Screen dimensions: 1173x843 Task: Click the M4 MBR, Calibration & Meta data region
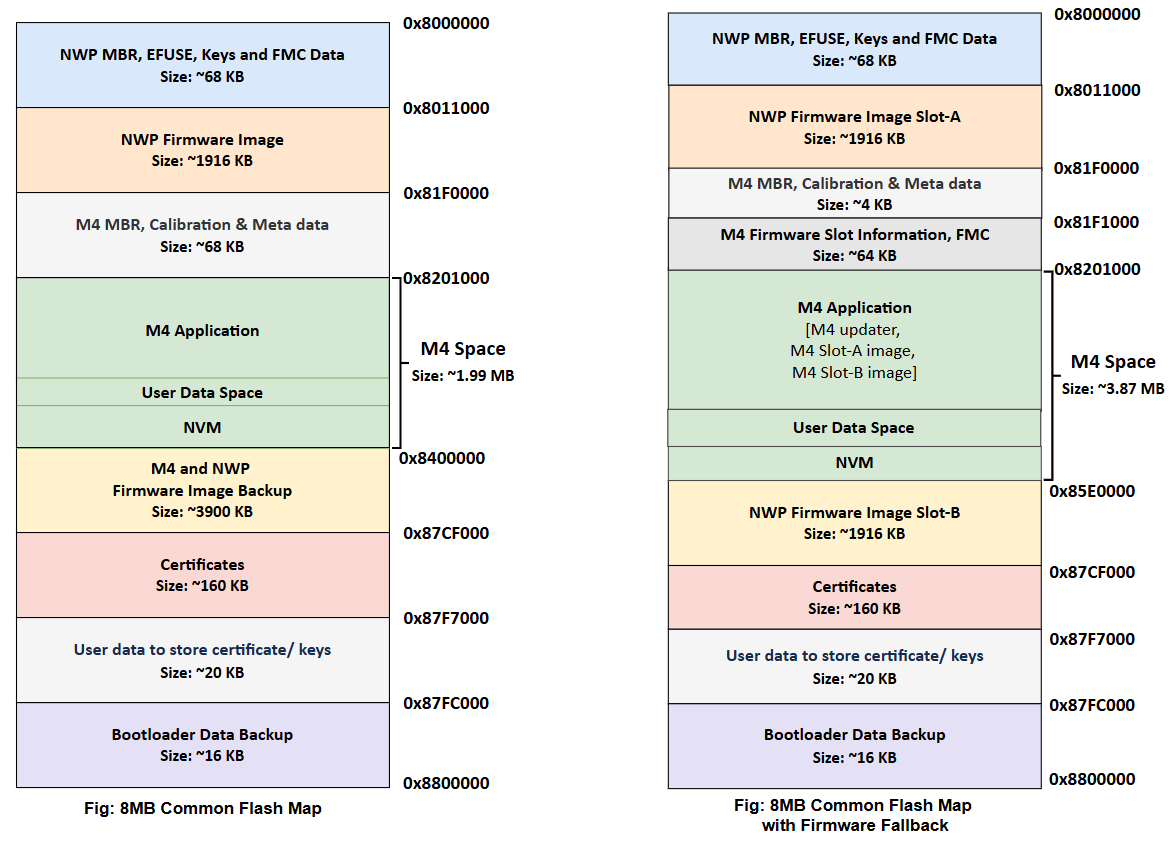pyautogui.click(x=854, y=193)
